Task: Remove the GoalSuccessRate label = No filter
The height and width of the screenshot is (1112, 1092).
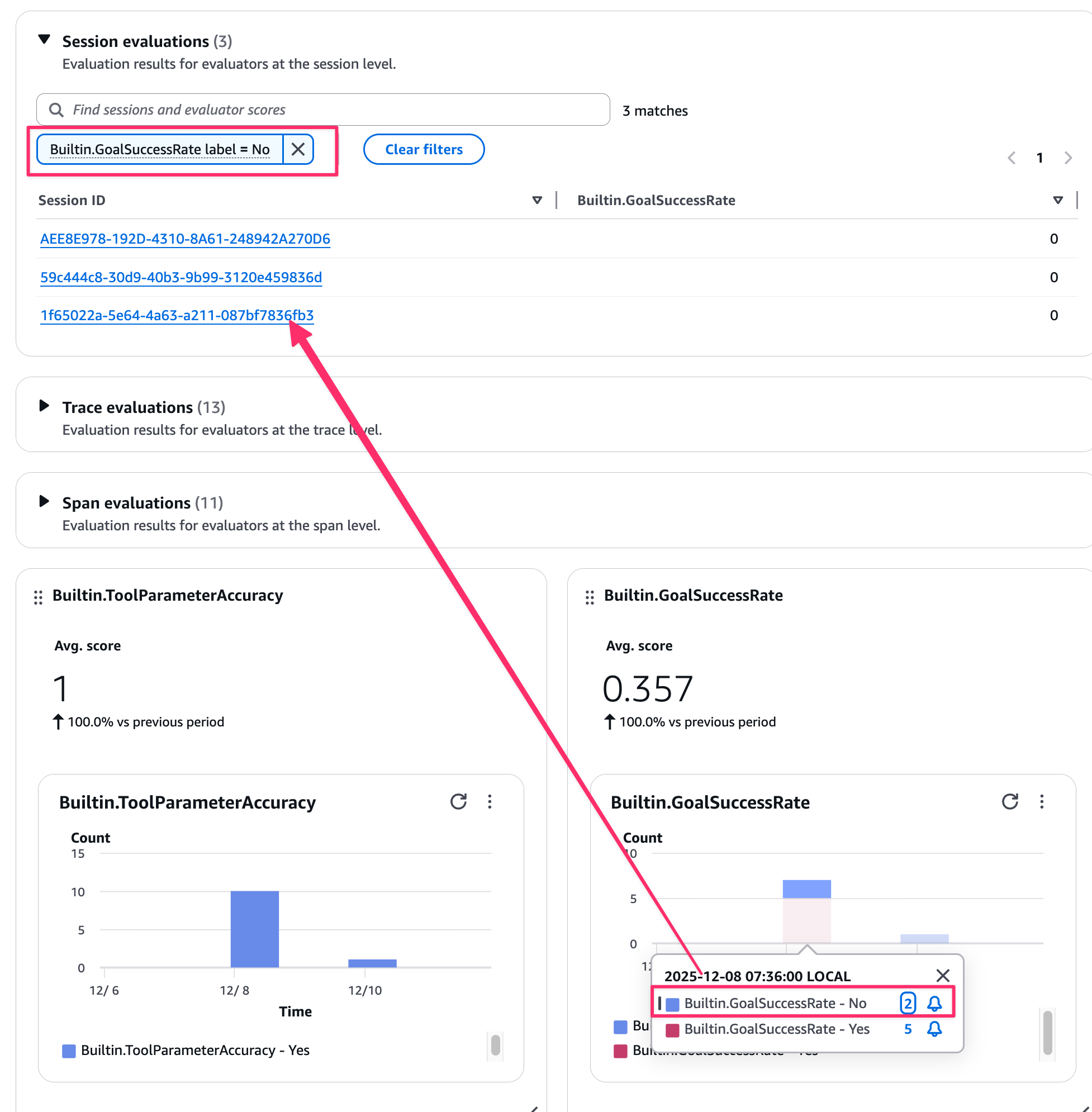Action: click(x=298, y=149)
